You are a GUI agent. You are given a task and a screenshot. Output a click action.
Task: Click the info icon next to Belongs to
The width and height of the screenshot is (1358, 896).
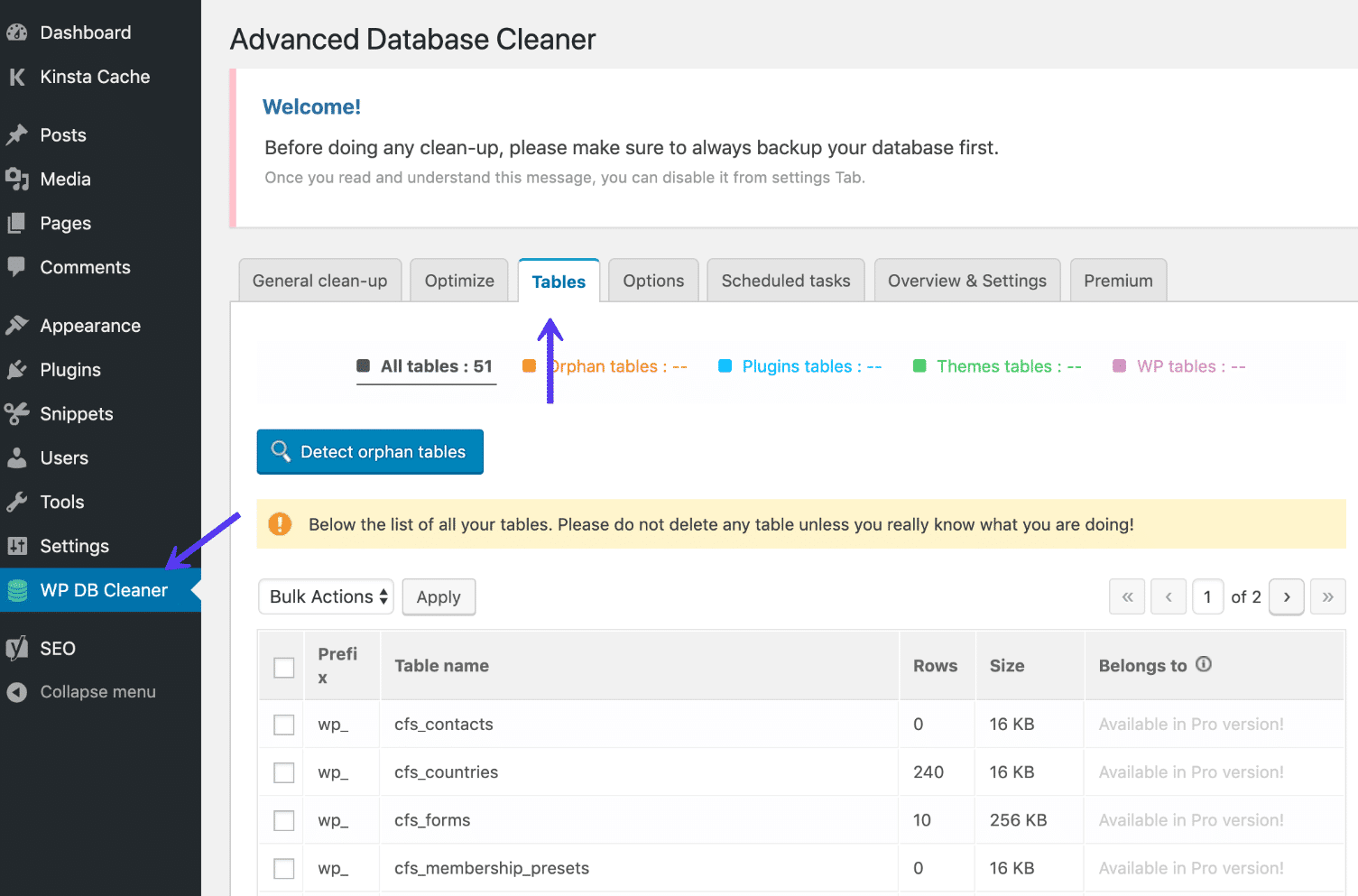coord(1204,663)
